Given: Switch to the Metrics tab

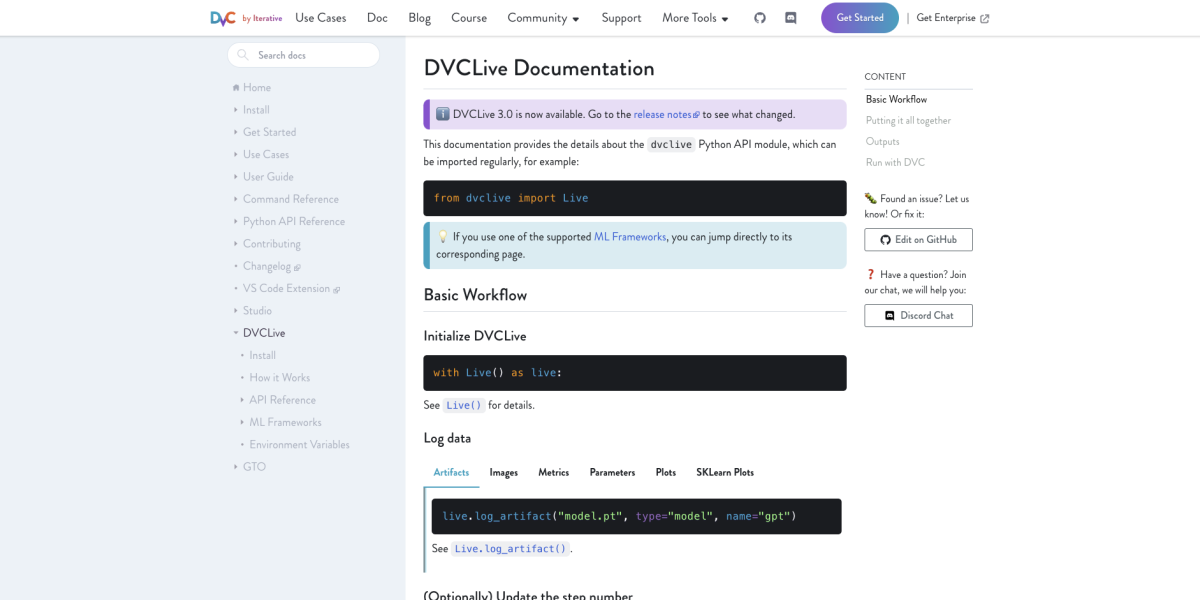Looking at the screenshot, I should point(553,472).
